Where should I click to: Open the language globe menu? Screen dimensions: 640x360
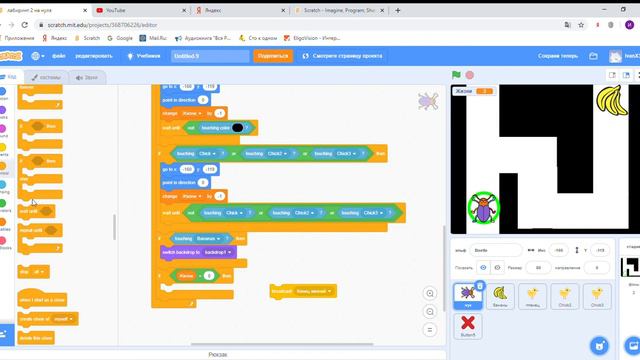pos(38,56)
